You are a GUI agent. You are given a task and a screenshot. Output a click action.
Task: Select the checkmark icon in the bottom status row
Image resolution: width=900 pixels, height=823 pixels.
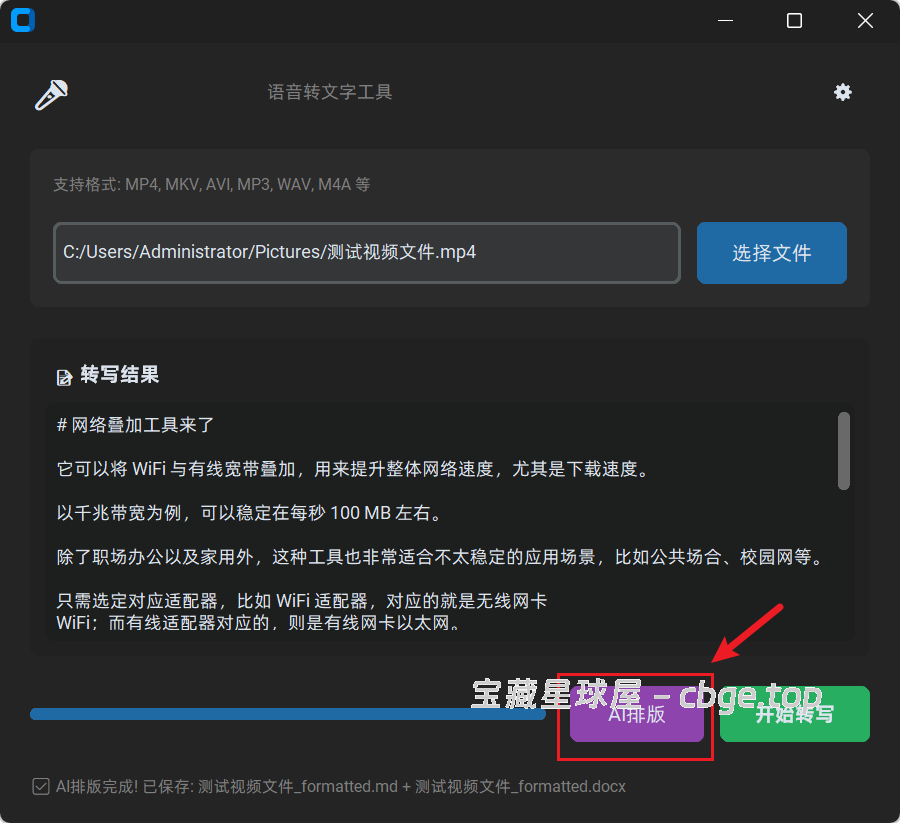(x=41, y=786)
